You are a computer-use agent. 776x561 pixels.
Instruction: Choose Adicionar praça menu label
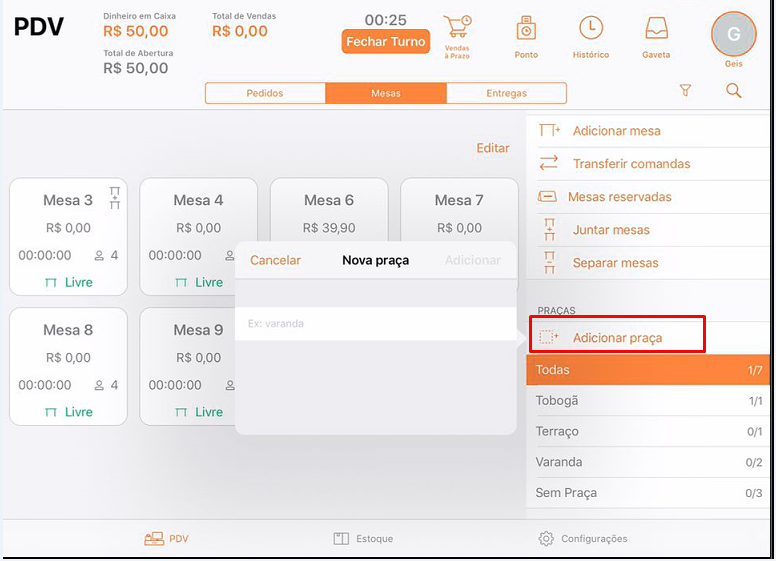click(x=617, y=338)
